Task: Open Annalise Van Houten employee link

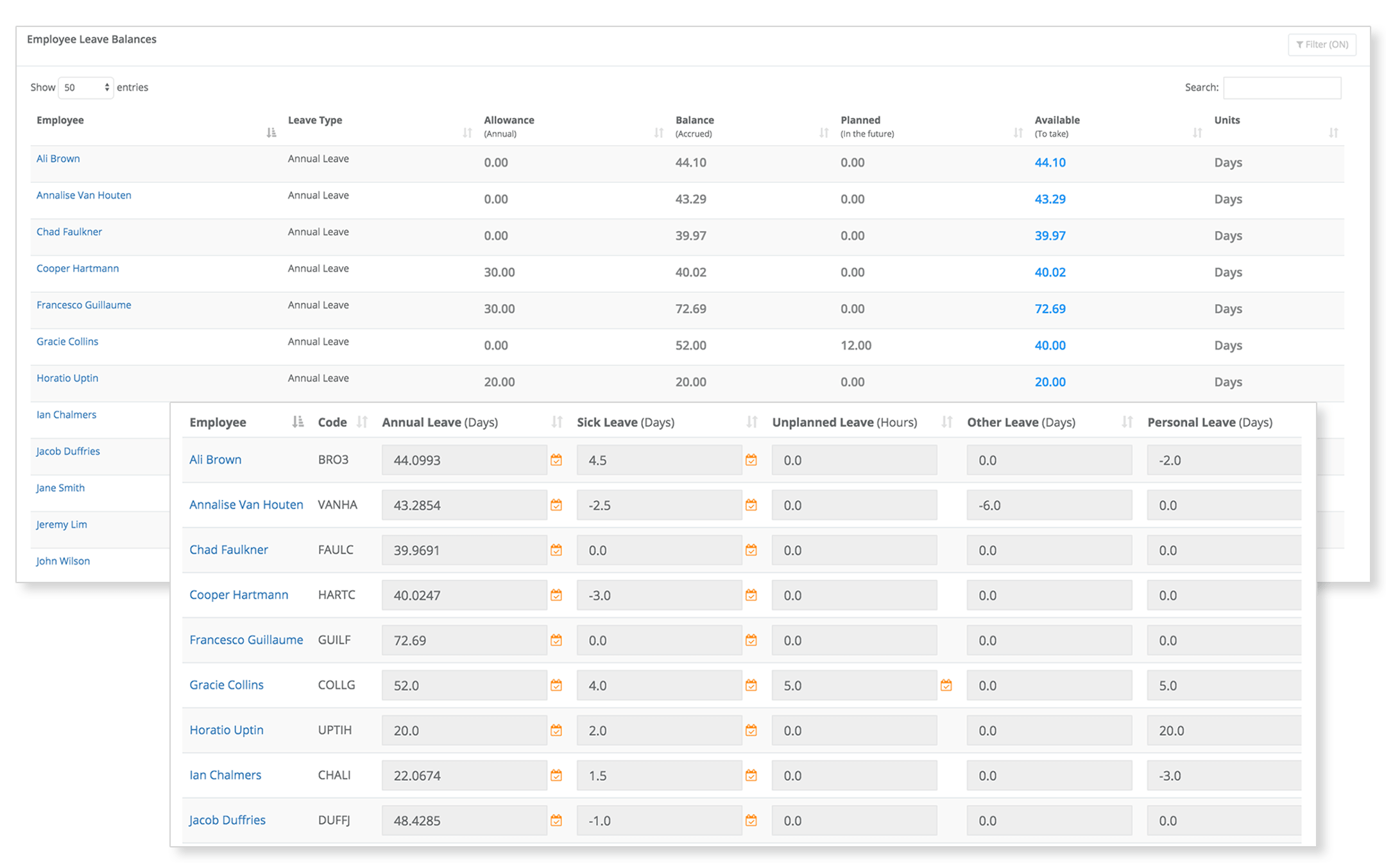Action: [x=84, y=195]
